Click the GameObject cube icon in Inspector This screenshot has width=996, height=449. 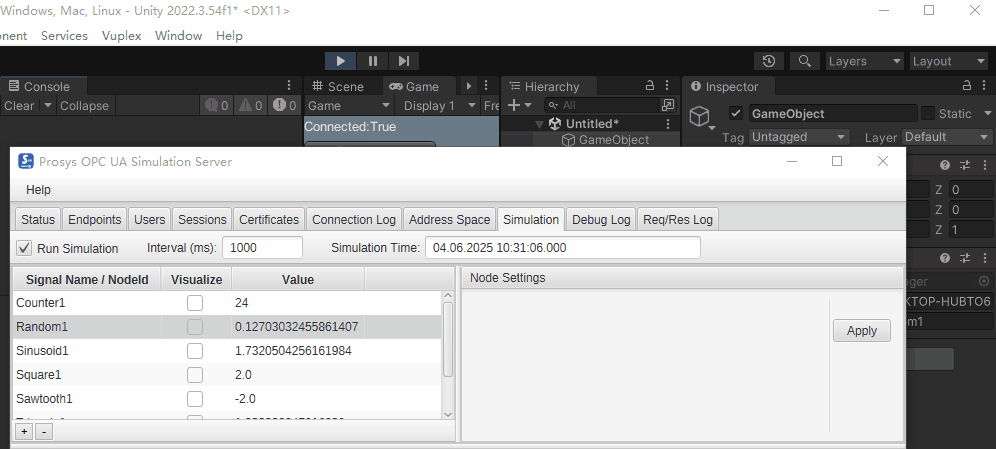(699, 117)
